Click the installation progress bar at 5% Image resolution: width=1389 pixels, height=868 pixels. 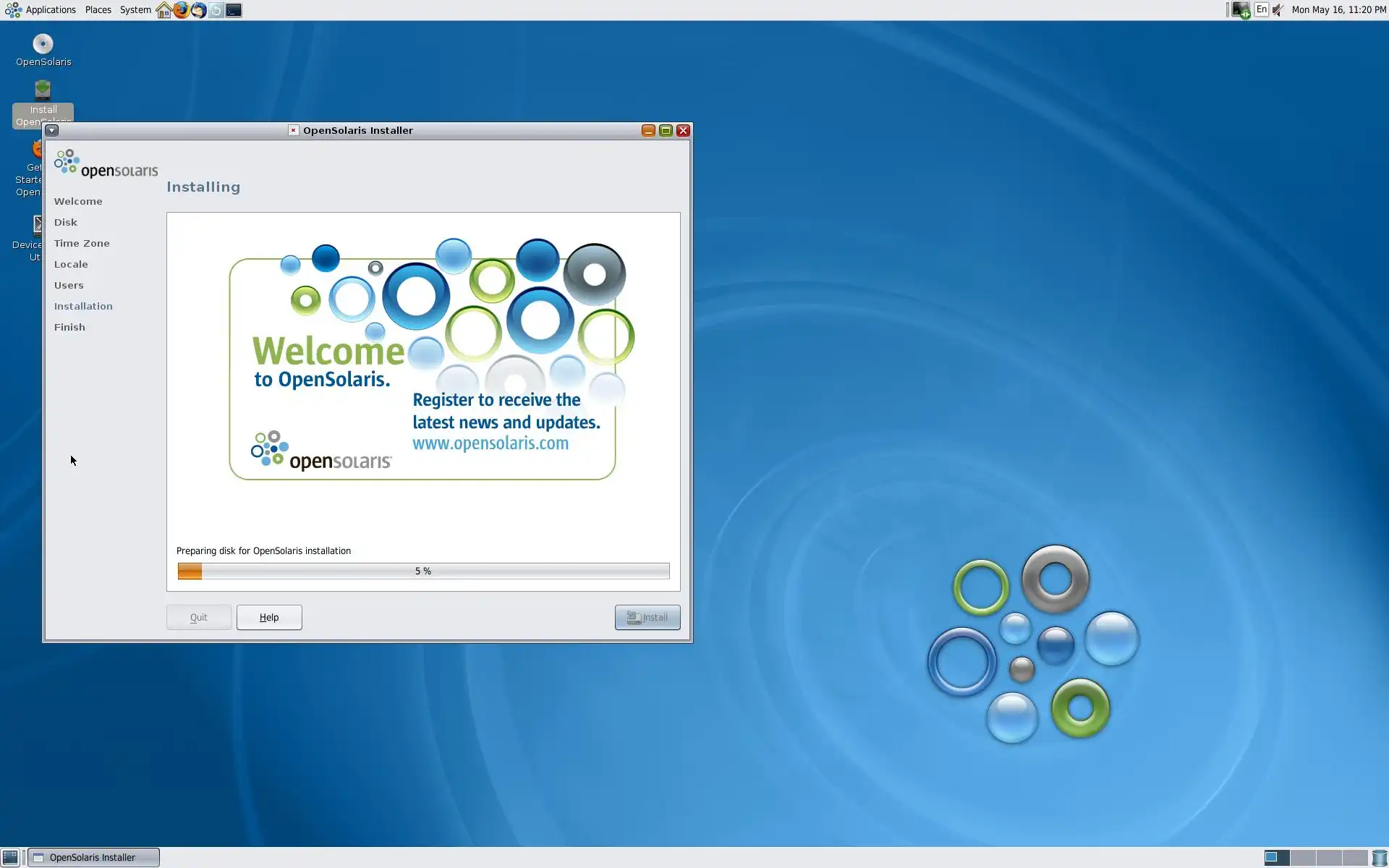(x=423, y=571)
